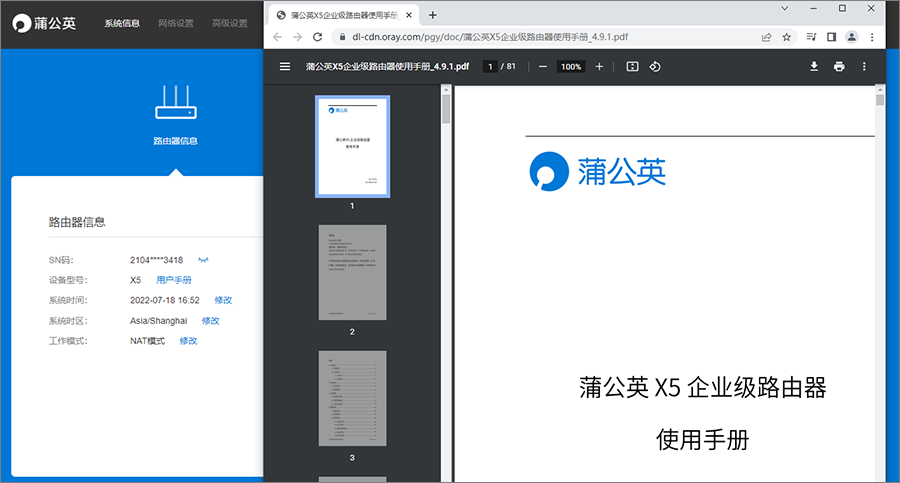This screenshot has width=900, height=483.
Task: Switch to 网络设置 tab
Action: point(176,24)
